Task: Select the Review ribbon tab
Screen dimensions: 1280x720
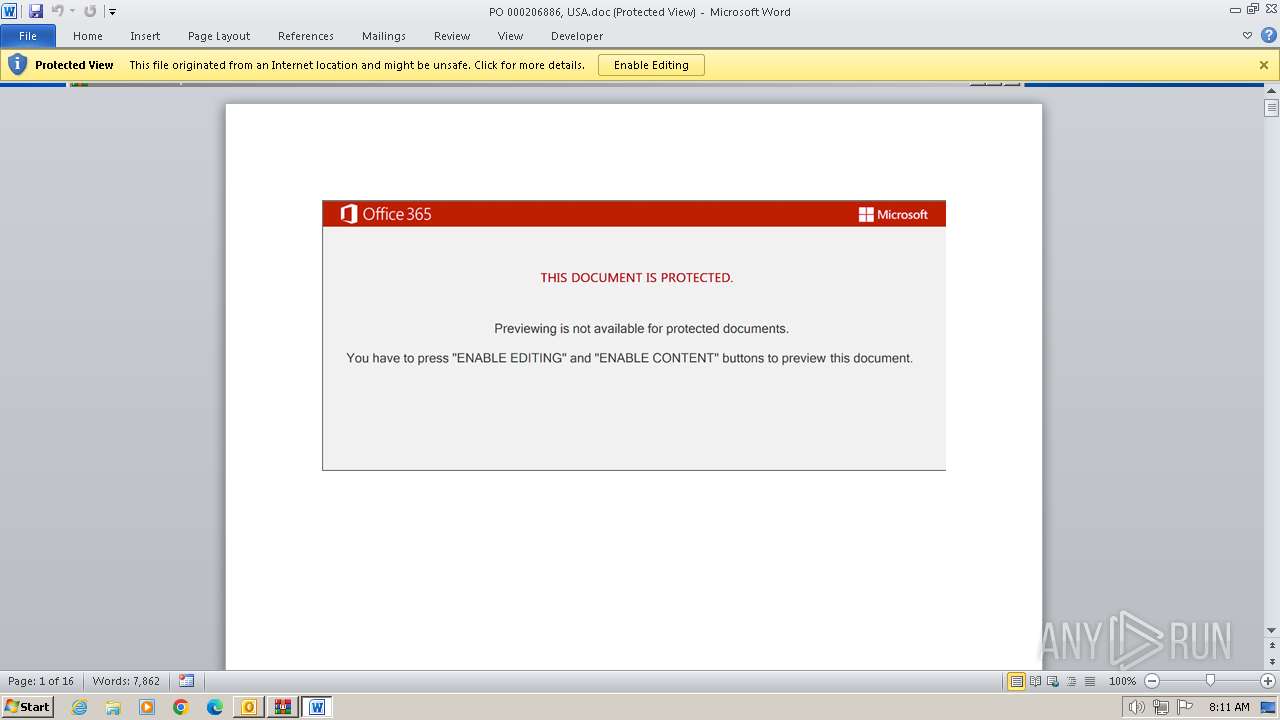Action: point(452,36)
